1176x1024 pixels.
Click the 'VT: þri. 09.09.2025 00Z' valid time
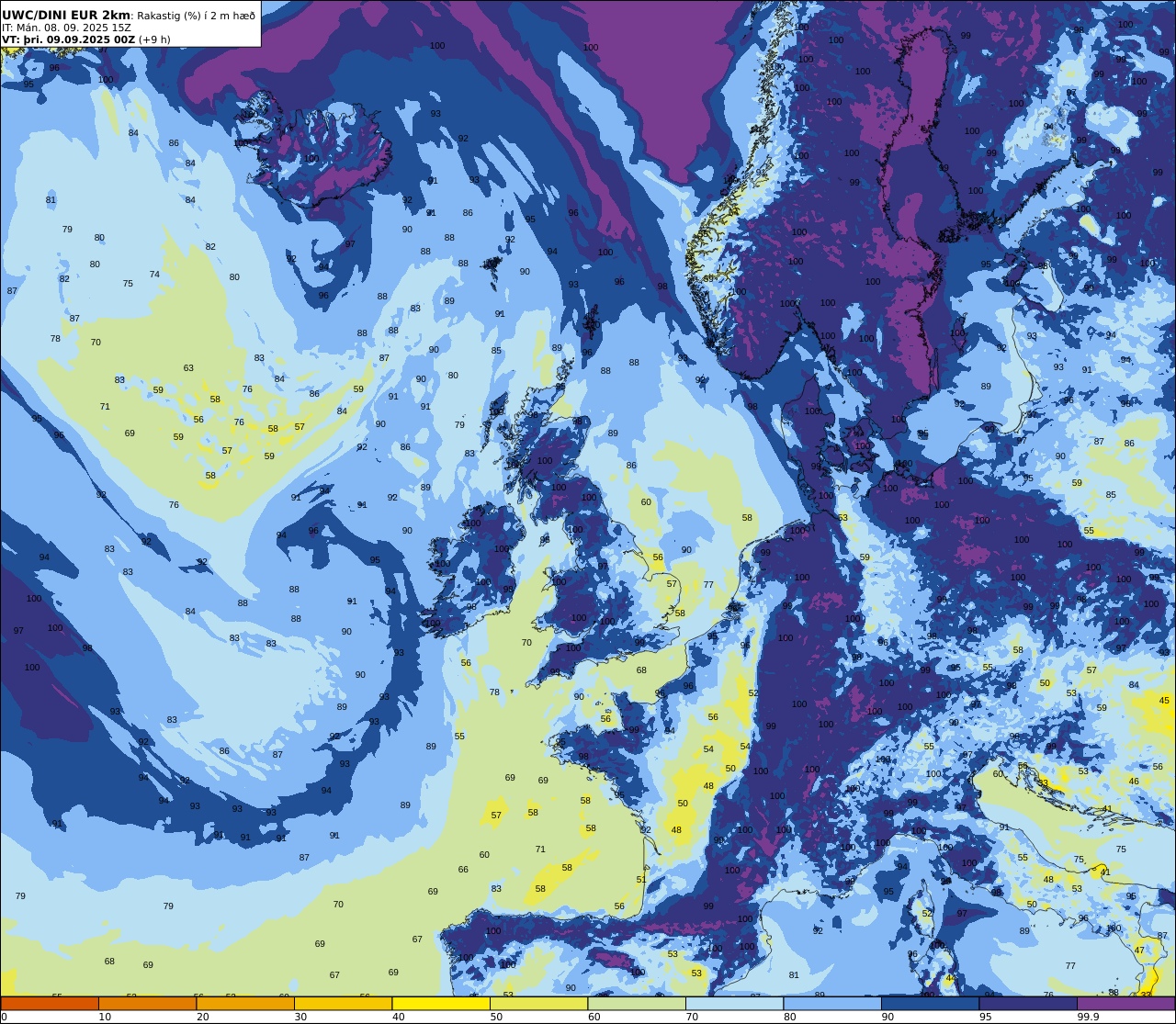(69, 39)
